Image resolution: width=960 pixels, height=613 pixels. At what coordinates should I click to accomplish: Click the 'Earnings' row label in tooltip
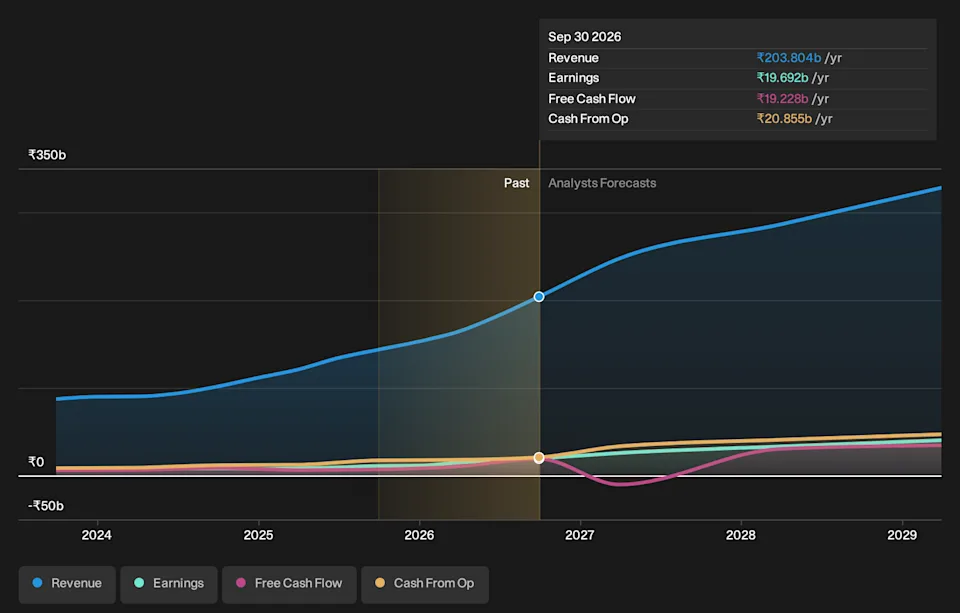point(574,78)
